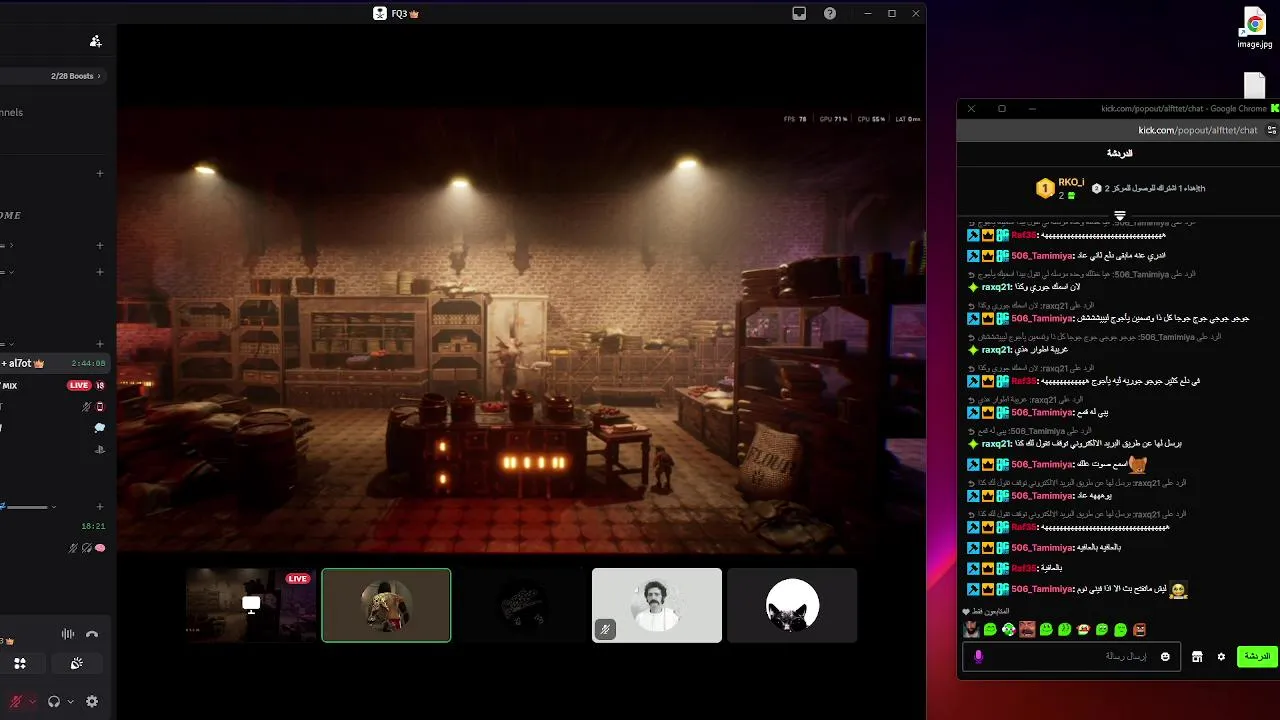Open the Discord help question mark icon
1280x720 pixels.
(830, 13)
